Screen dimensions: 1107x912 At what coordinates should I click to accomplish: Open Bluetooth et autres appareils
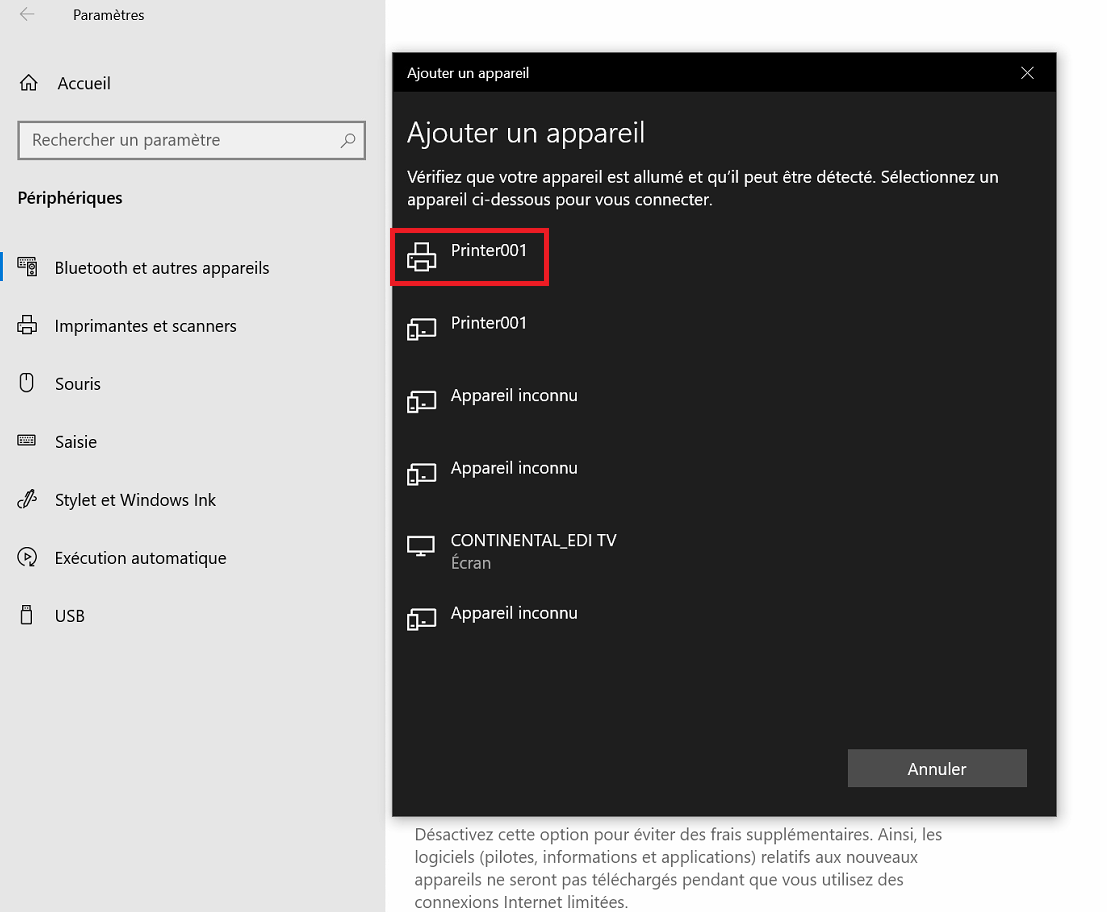(162, 268)
